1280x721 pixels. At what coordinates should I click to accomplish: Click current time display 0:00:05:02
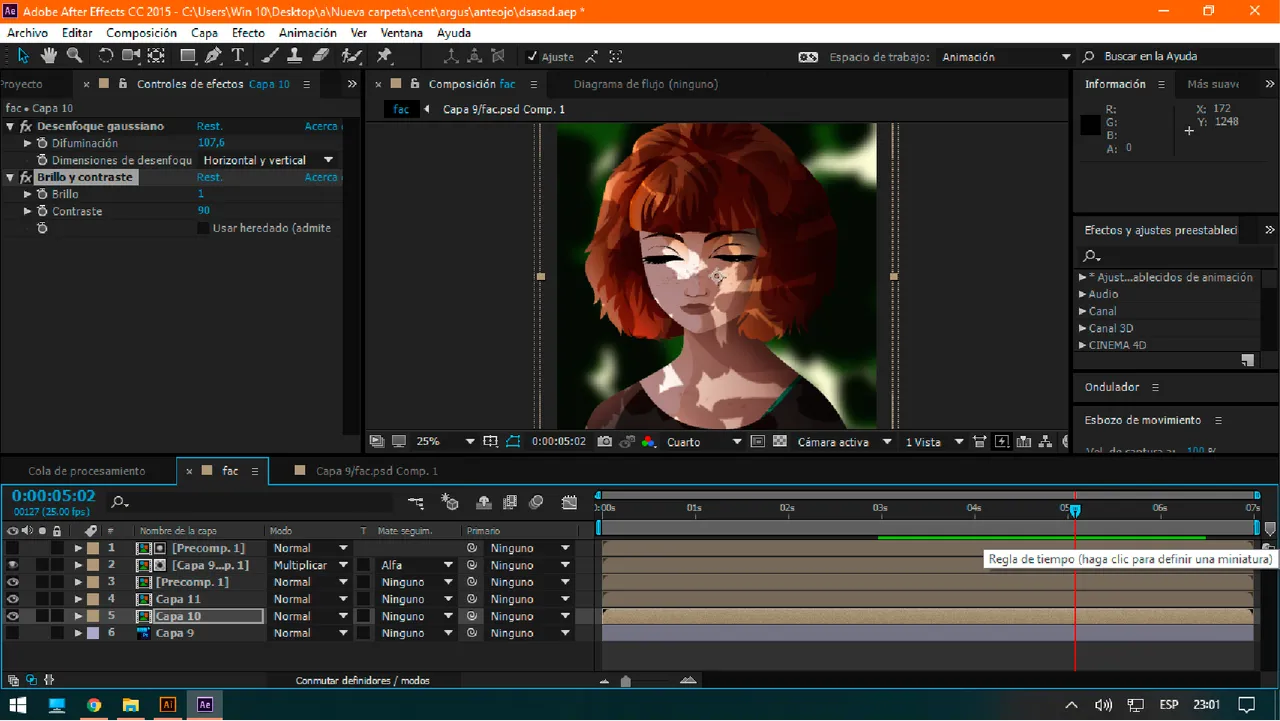(53, 496)
